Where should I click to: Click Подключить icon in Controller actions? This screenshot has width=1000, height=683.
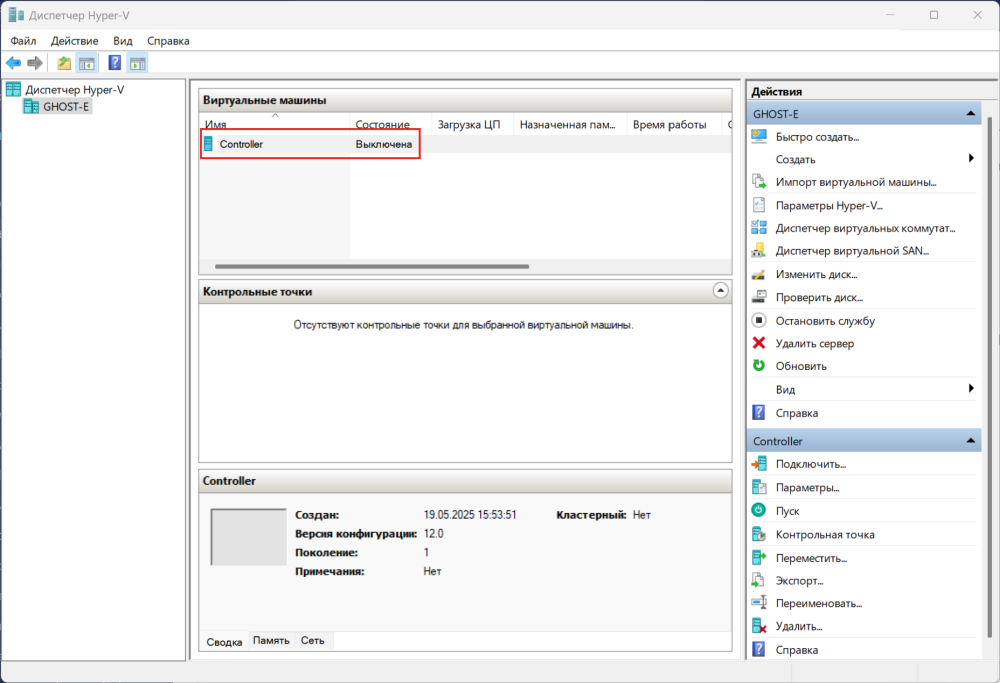pos(759,464)
